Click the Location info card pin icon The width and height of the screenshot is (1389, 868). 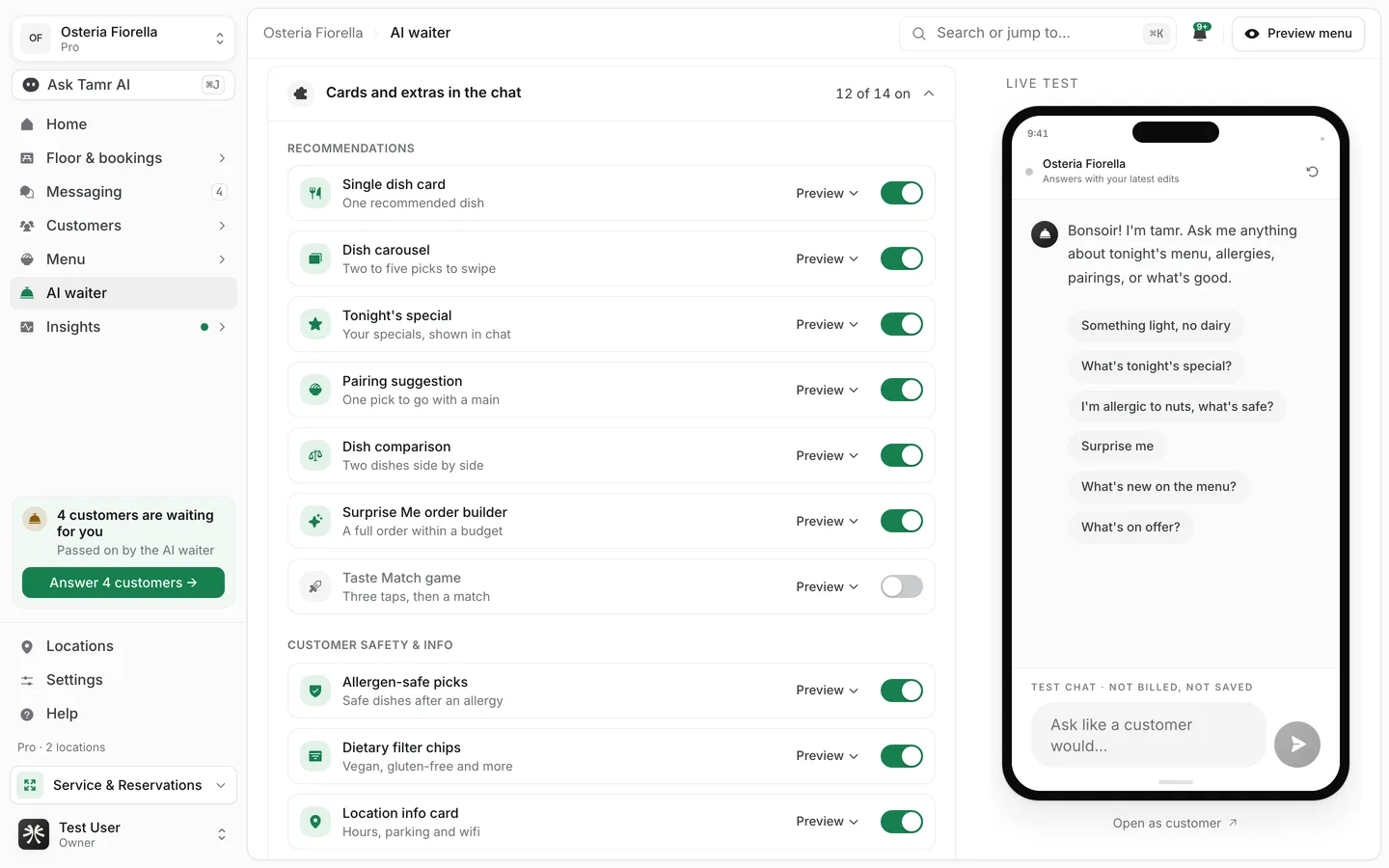(x=315, y=822)
